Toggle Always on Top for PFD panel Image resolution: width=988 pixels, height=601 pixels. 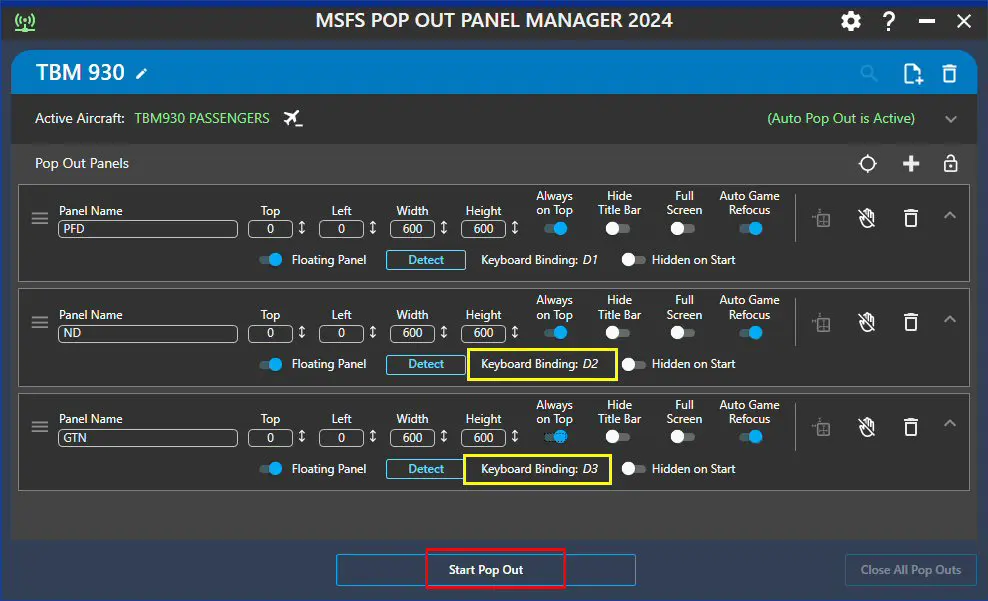tap(556, 229)
